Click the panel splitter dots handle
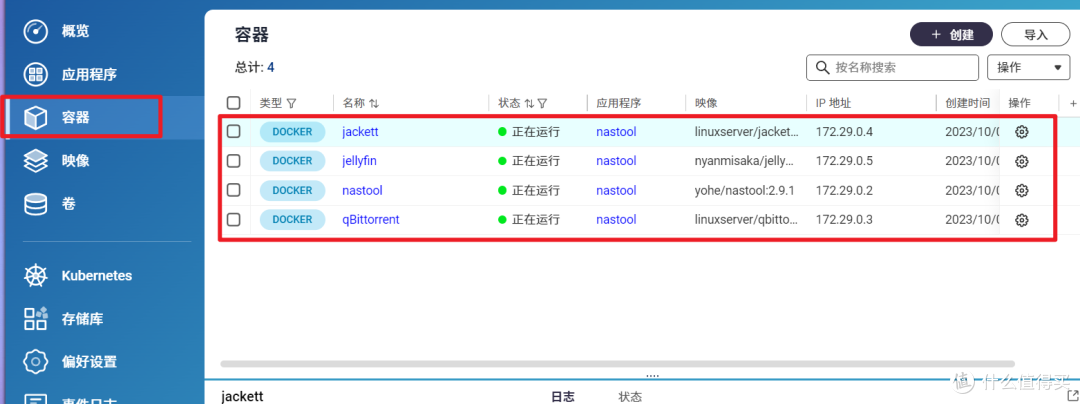 [652, 376]
